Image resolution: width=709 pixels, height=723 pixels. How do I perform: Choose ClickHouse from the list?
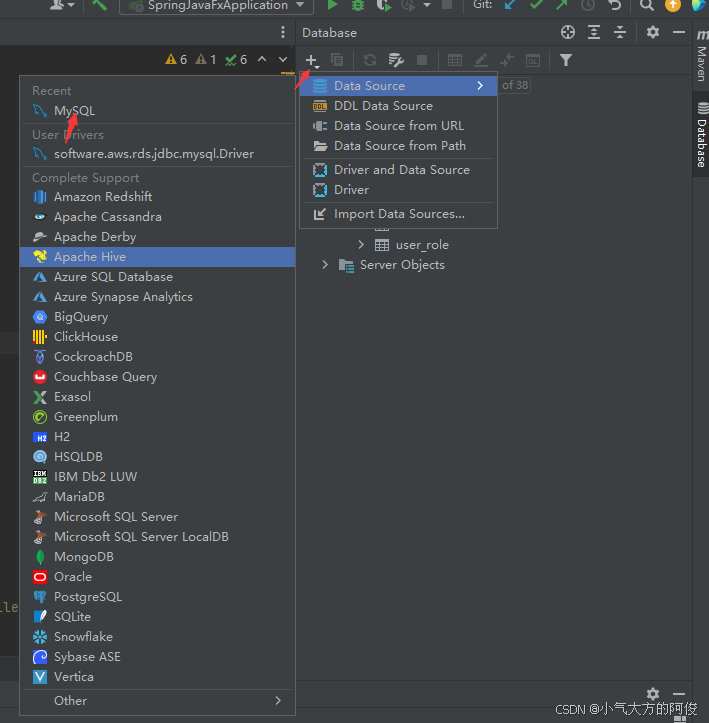pos(157,337)
